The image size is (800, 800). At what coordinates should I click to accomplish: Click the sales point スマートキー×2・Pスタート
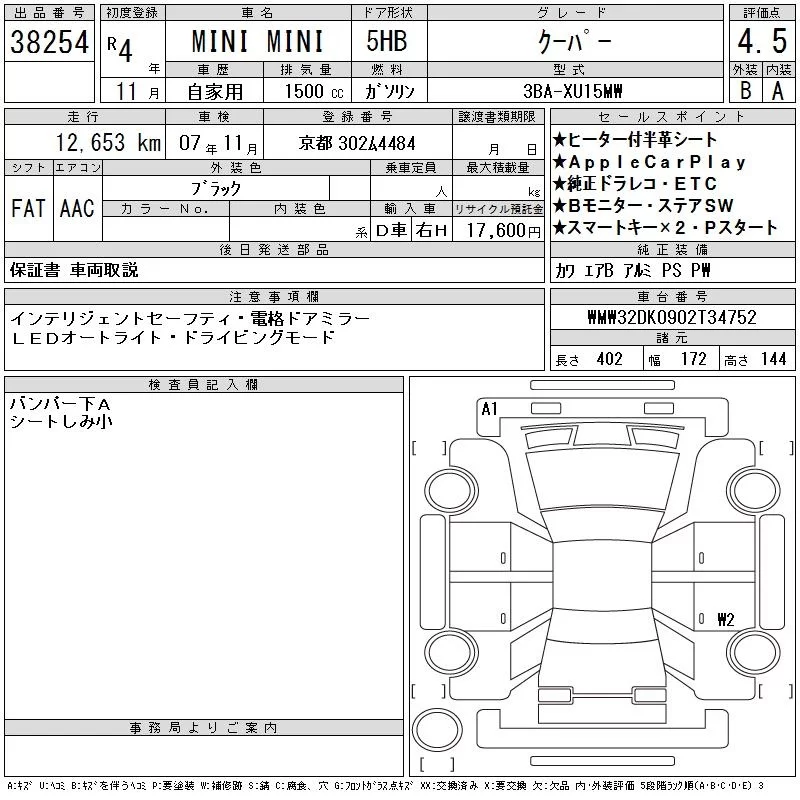(665, 228)
